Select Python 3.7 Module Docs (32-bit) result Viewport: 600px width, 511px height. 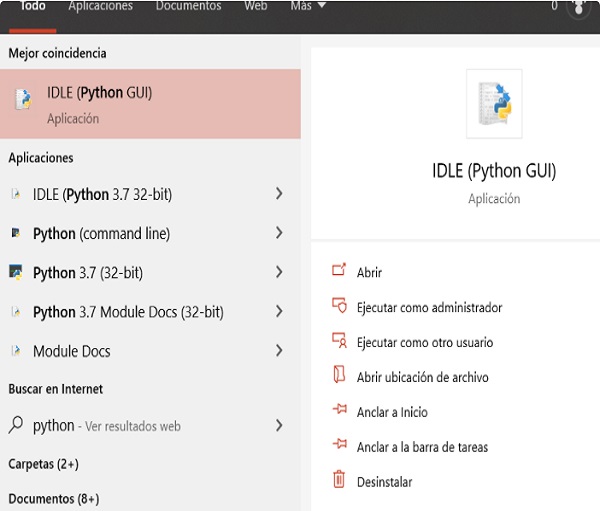pos(150,312)
